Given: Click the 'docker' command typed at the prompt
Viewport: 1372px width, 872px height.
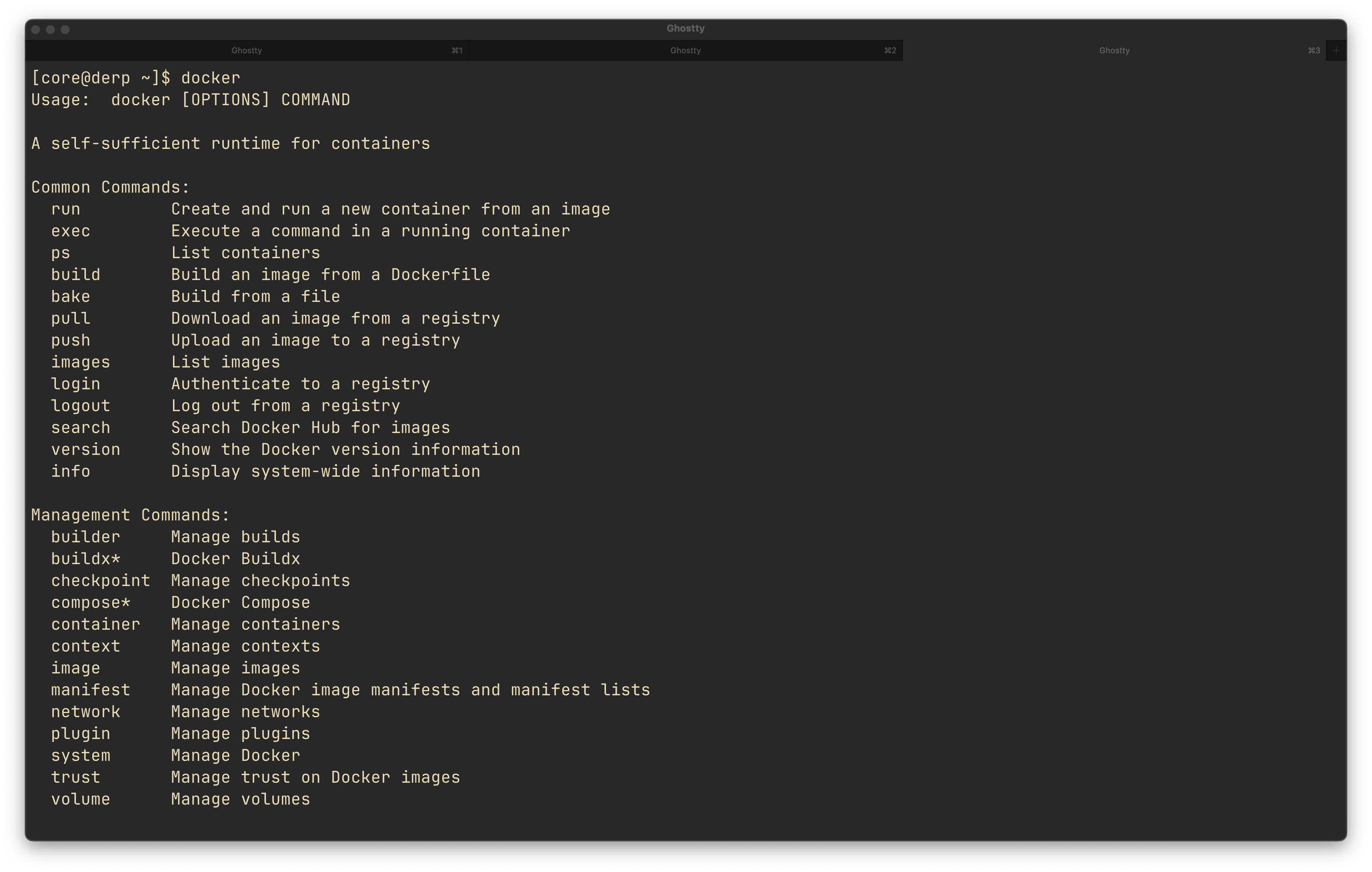Looking at the screenshot, I should pyautogui.click(x=210, y=78).
